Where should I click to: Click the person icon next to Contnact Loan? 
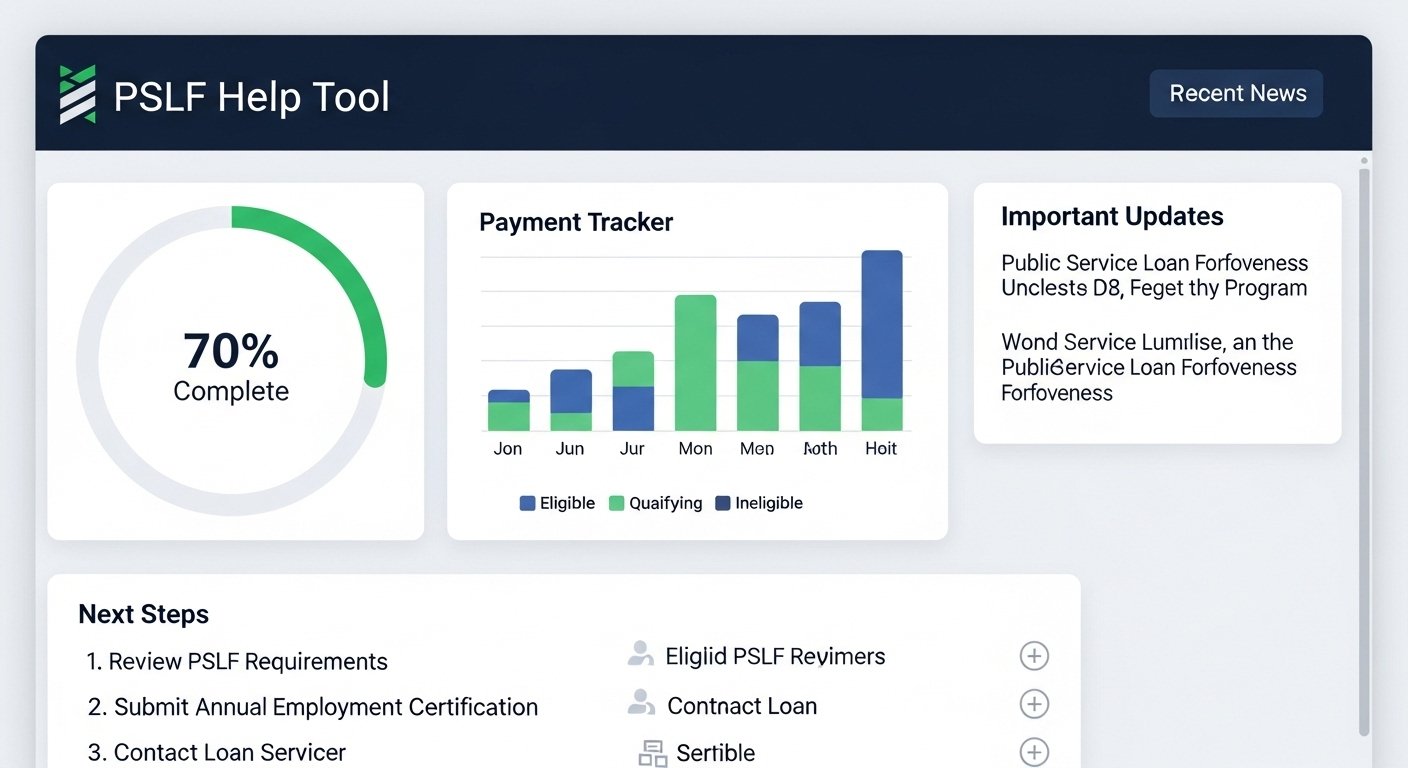tap(640, 703)
